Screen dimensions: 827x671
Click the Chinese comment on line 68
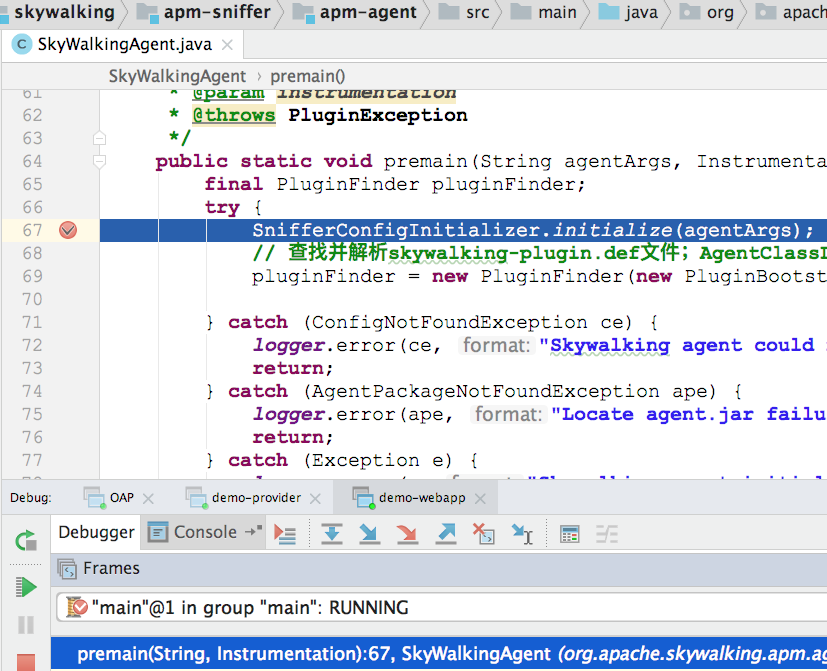(x=539, y=253)
